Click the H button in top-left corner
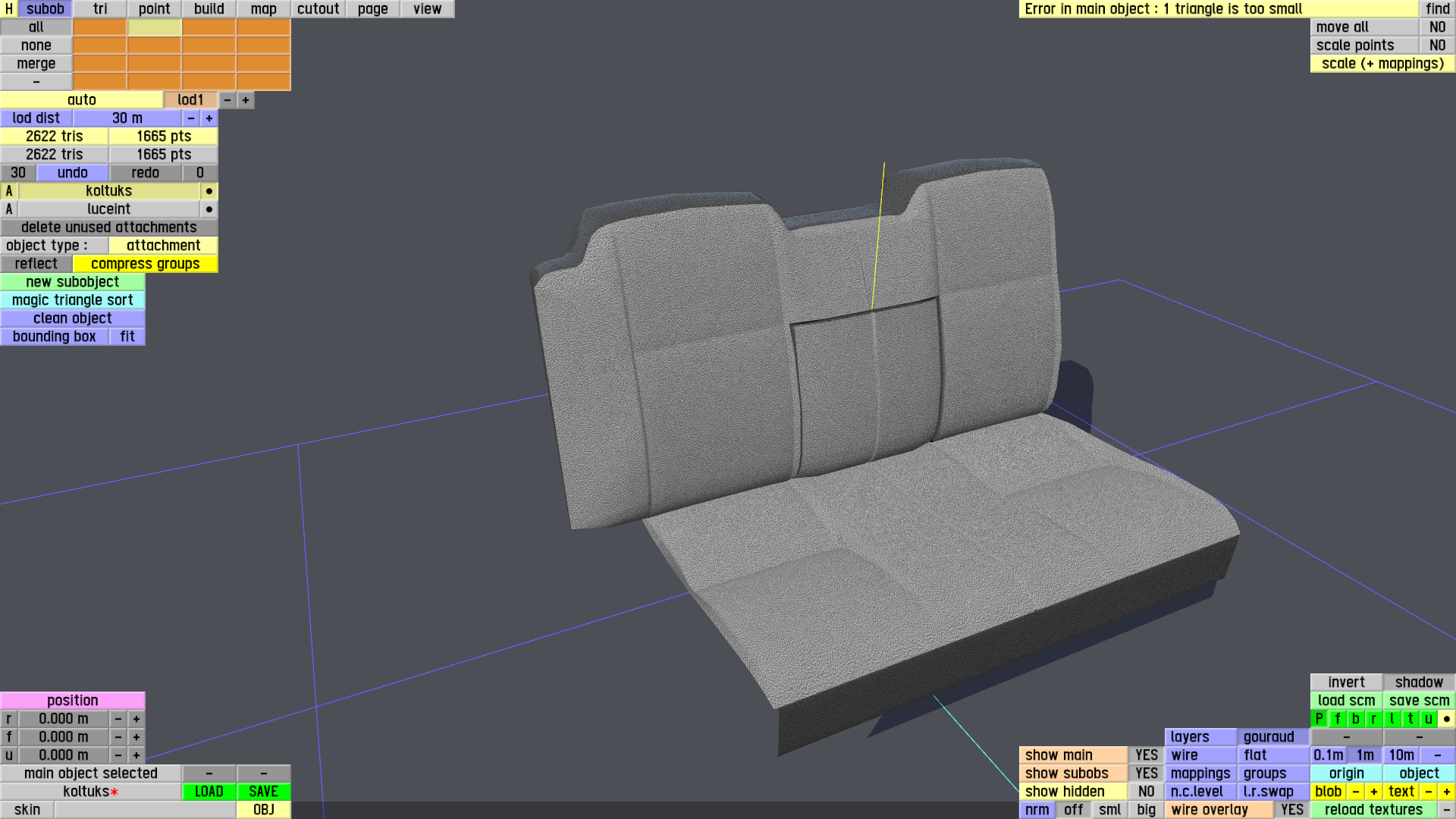Screen dimensions: 1456x819 click(x=9, y=9)
